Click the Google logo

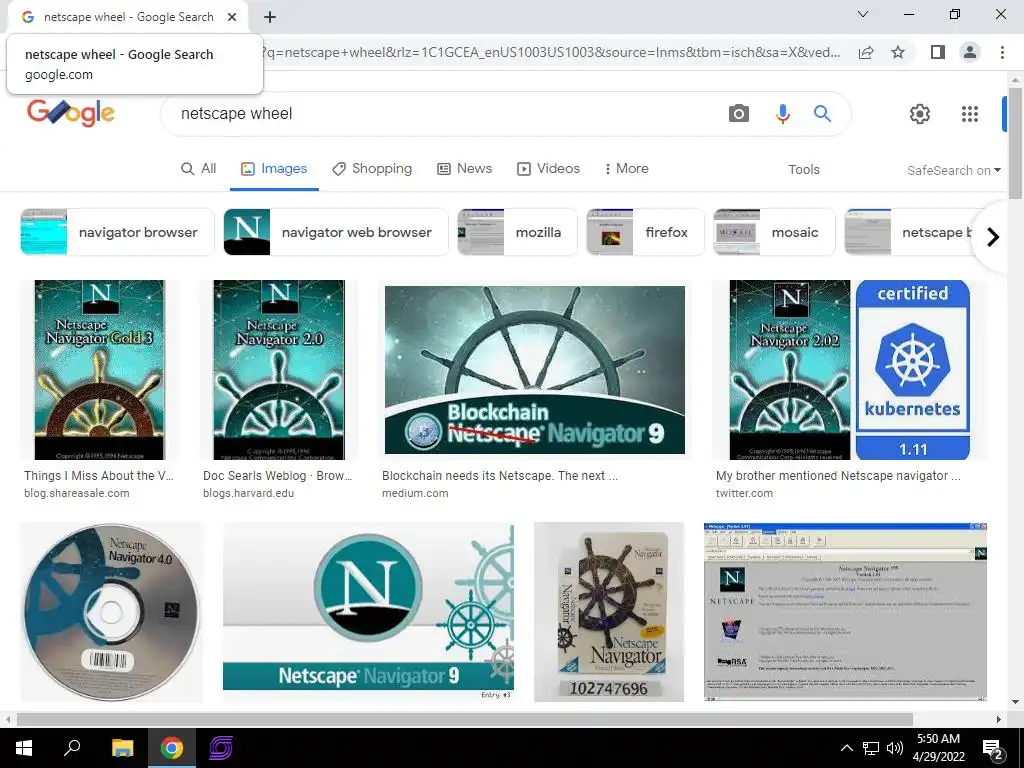[71, 113]
